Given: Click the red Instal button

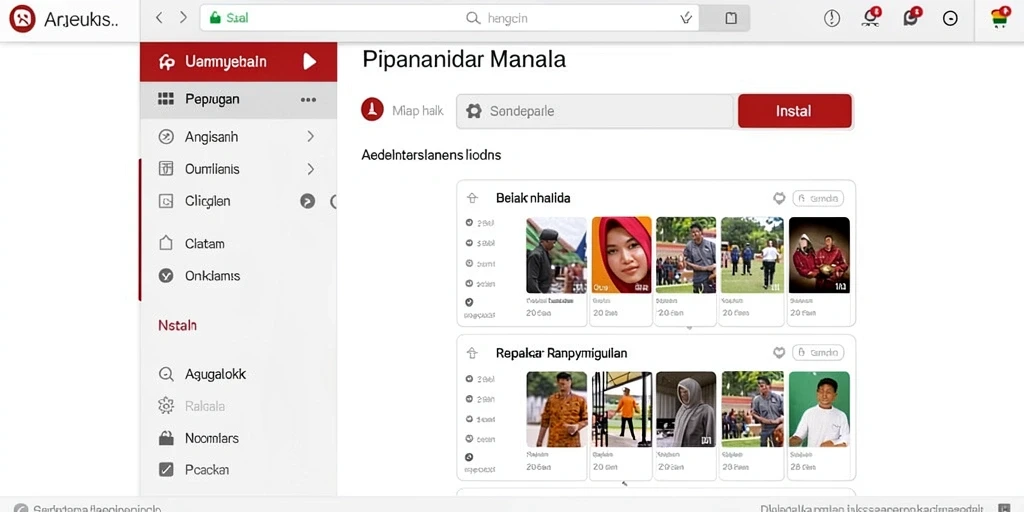Looking at the screenshot, I should (x=795, y=111).
